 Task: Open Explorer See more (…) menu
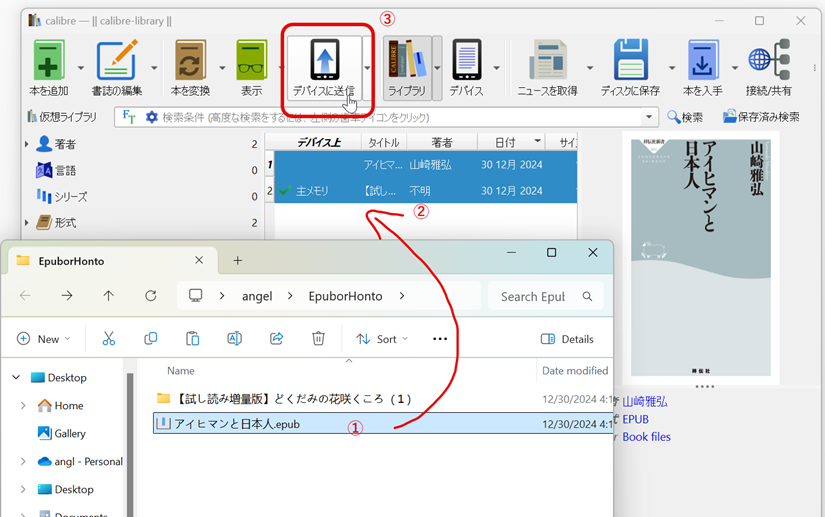click(440, 339)
